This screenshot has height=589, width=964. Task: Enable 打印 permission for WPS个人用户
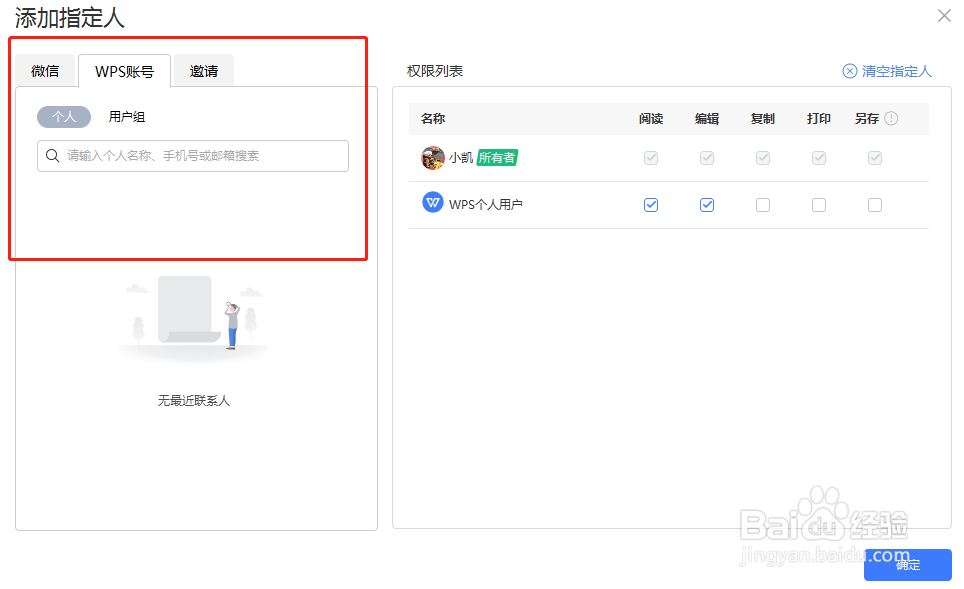pos(819,204)
